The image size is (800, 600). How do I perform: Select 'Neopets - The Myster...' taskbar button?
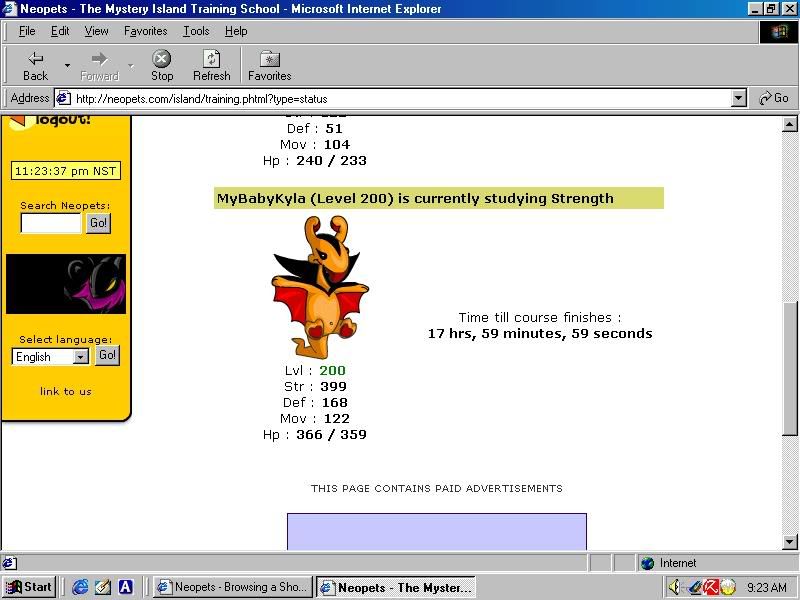(396, 587)
